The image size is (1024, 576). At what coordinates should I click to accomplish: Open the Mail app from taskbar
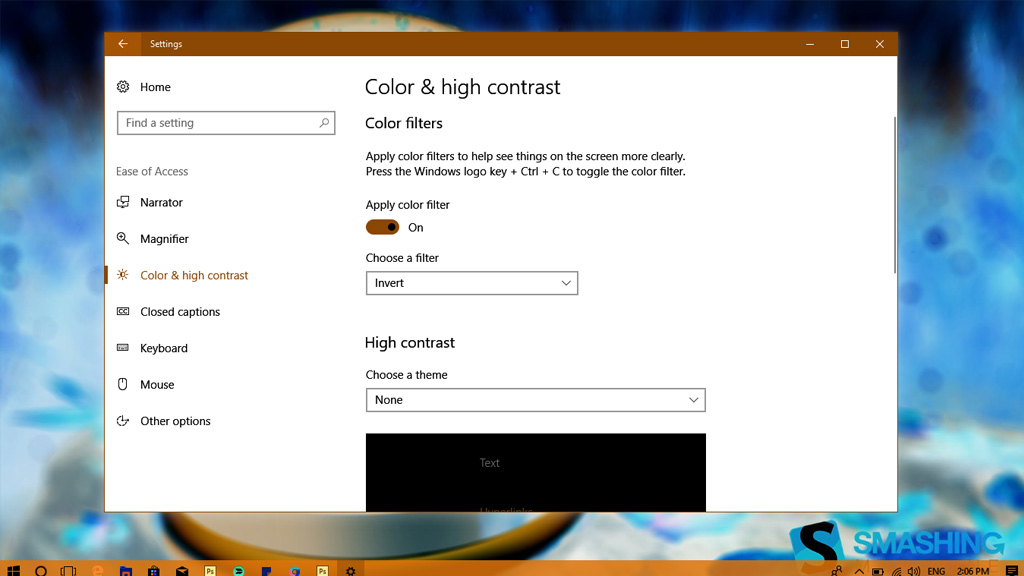pos(182,571)
